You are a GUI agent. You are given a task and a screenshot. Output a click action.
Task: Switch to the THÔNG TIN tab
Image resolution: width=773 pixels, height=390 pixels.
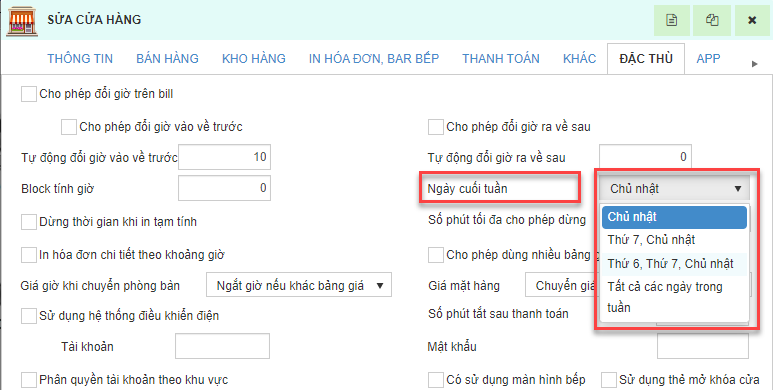[x=80, y=59]
